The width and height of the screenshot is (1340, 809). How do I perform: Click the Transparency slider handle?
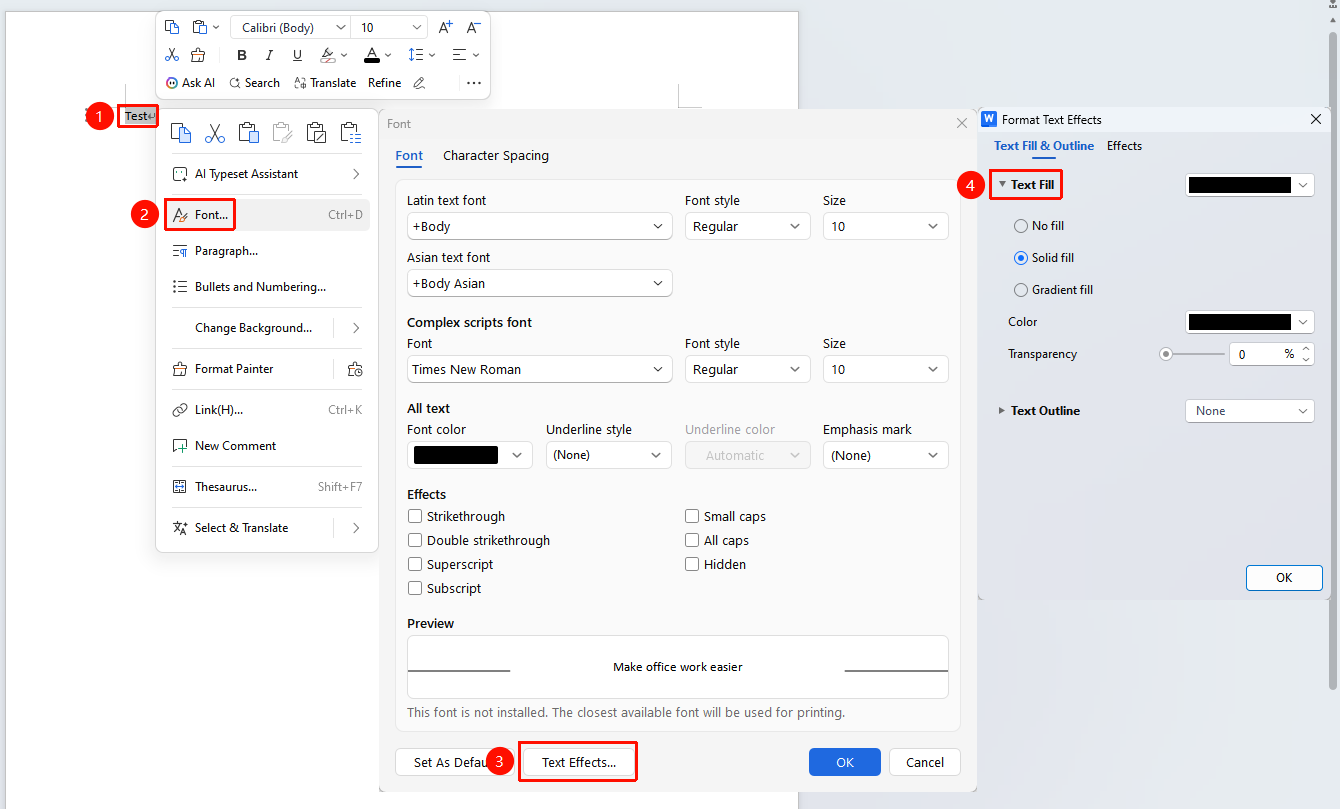tap(1165, 354)
